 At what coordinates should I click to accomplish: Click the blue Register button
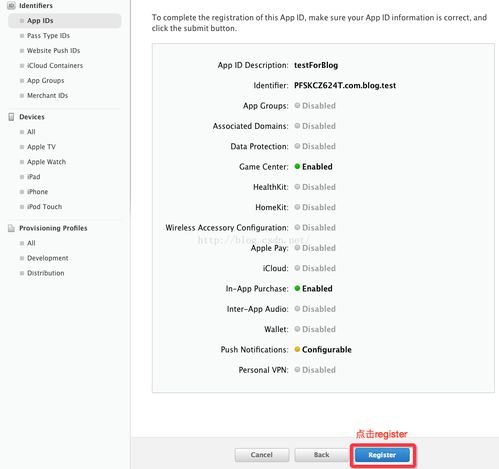(382, 455)
